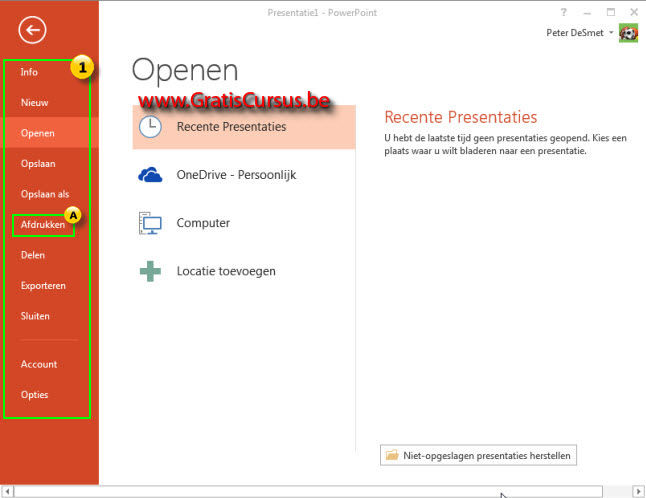
Task: Choose Opslaan als in the sidebar
Action: 45,194
